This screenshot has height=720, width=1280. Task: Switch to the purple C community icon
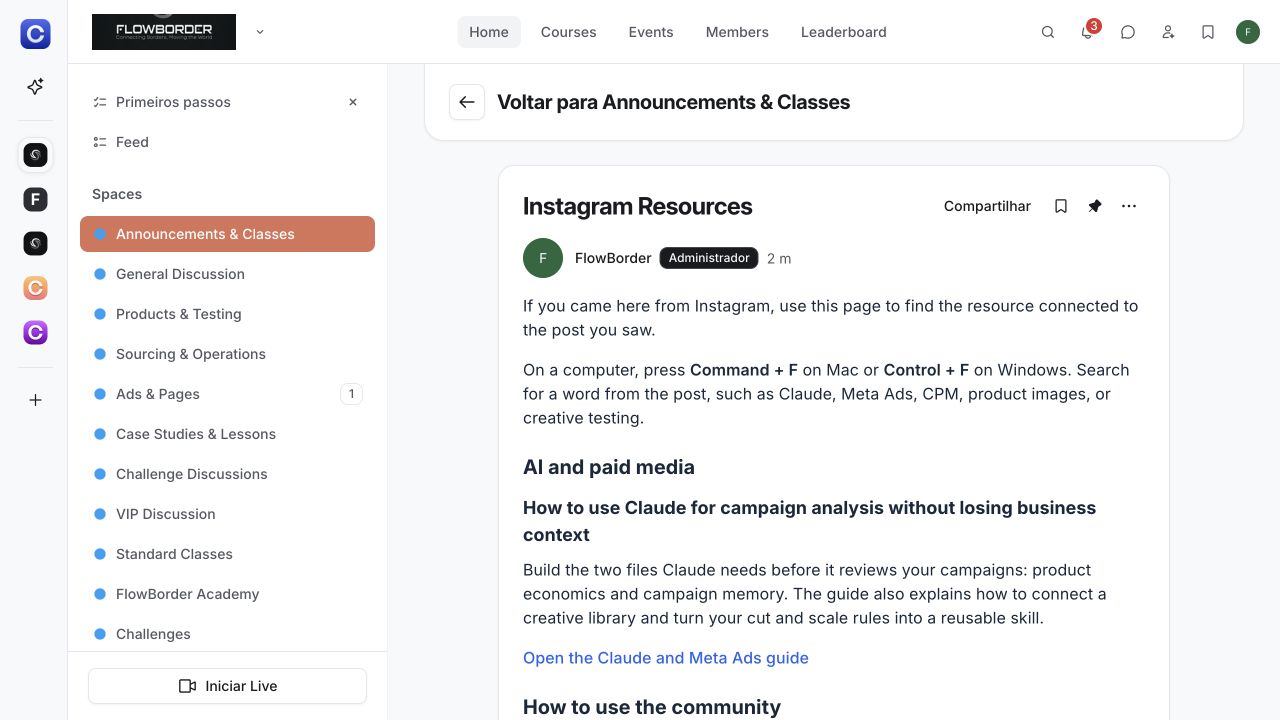(x=35, y=332)
